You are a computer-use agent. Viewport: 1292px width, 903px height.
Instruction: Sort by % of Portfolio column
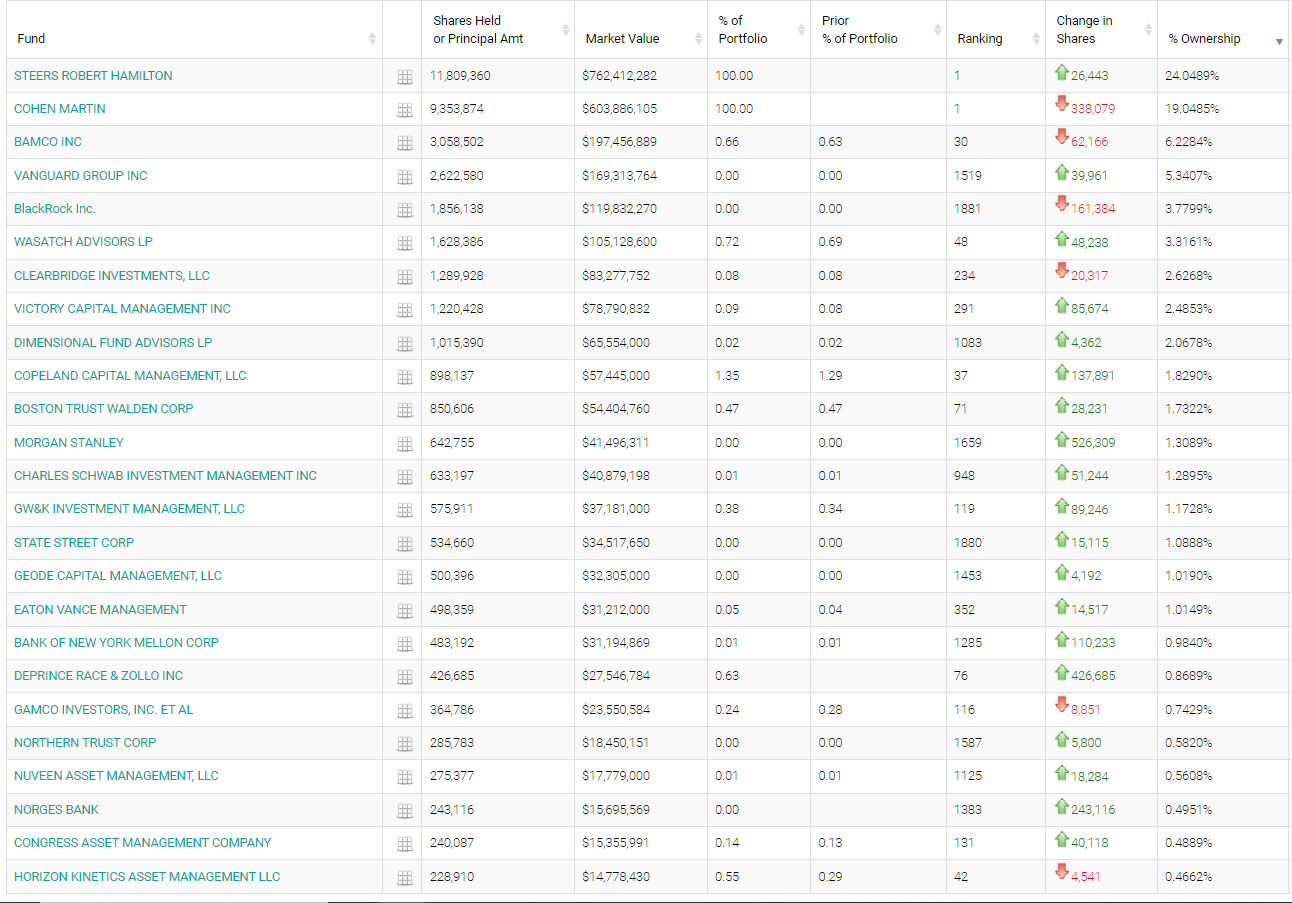(758, 30)
